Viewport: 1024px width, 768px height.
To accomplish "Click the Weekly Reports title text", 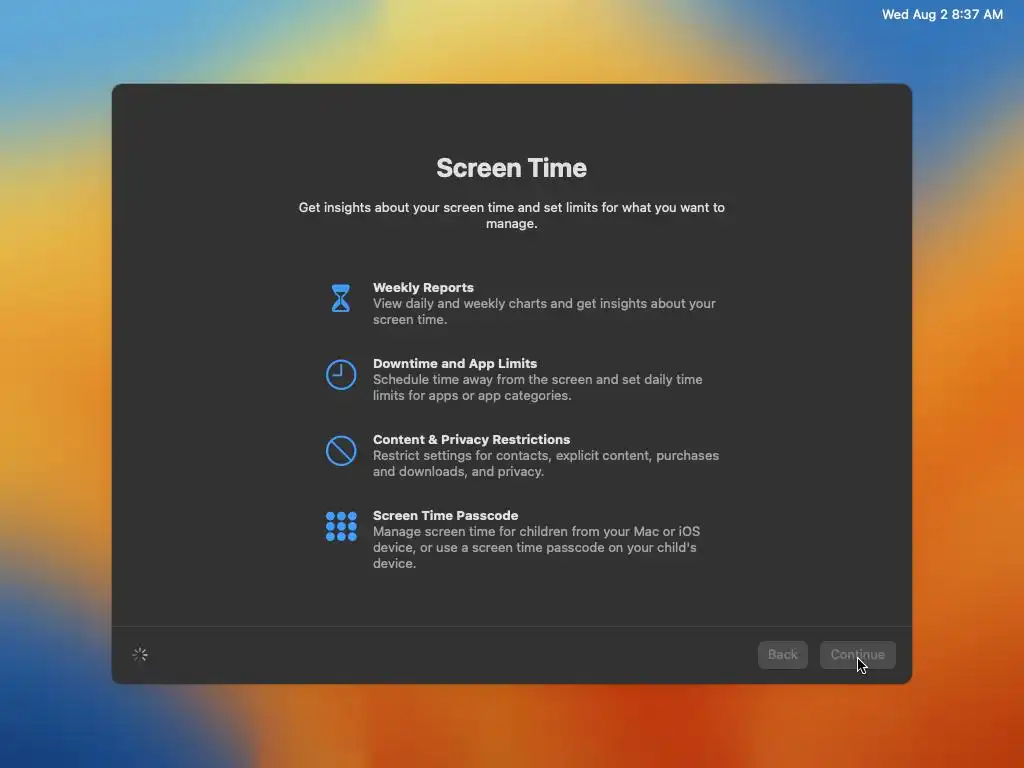I will pos(423,287).
